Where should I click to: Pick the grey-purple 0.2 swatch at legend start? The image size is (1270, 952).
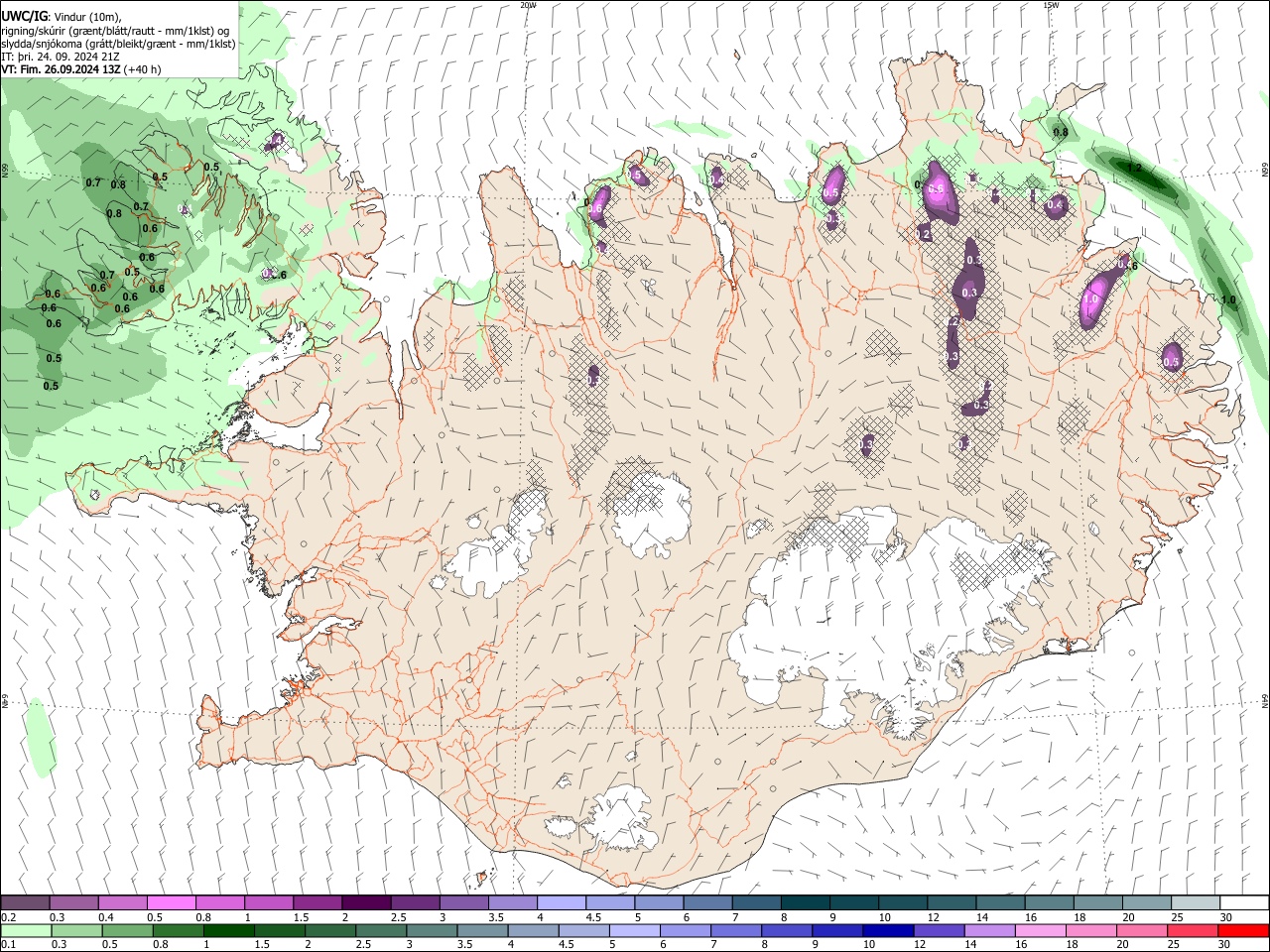tap(25, 902)
